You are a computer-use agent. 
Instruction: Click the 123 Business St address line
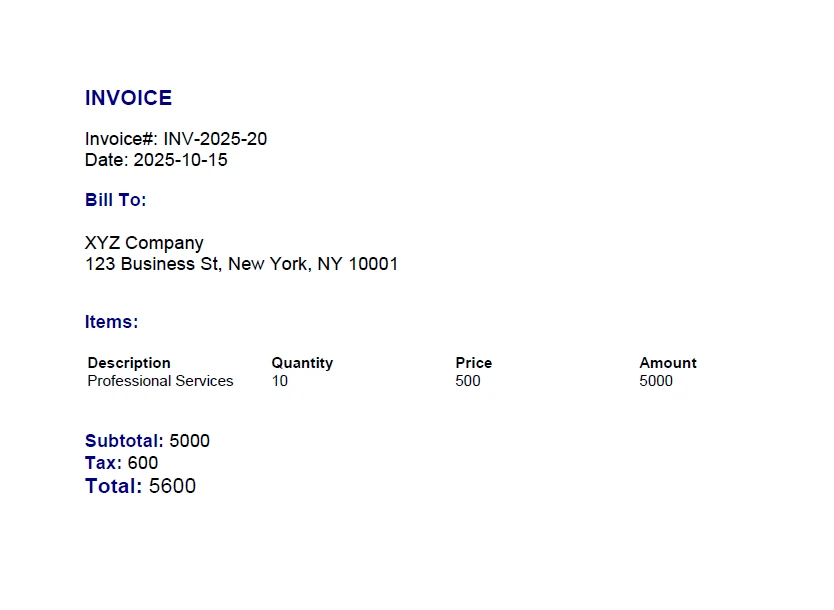tap(241, 264)
